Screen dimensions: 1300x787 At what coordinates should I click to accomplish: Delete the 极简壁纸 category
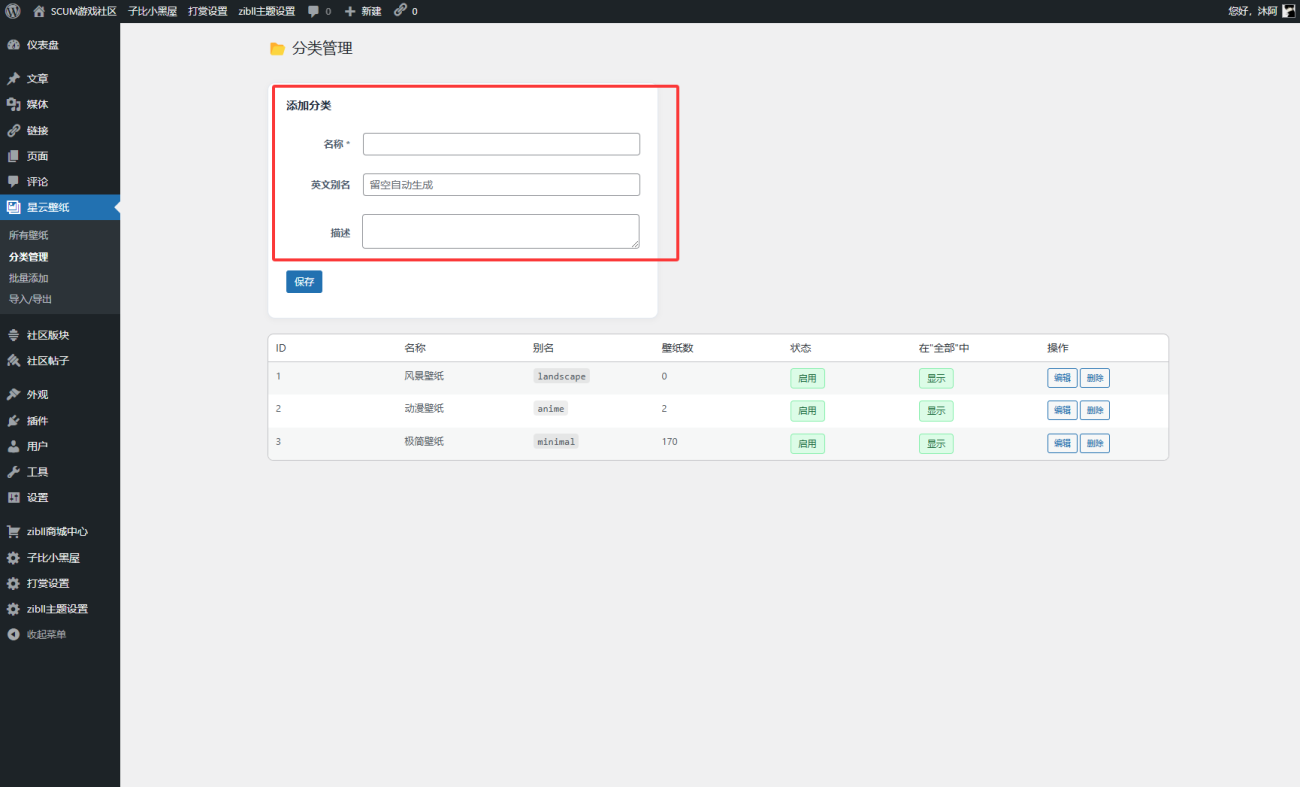pyautogui.click(x=1095, y=443)
